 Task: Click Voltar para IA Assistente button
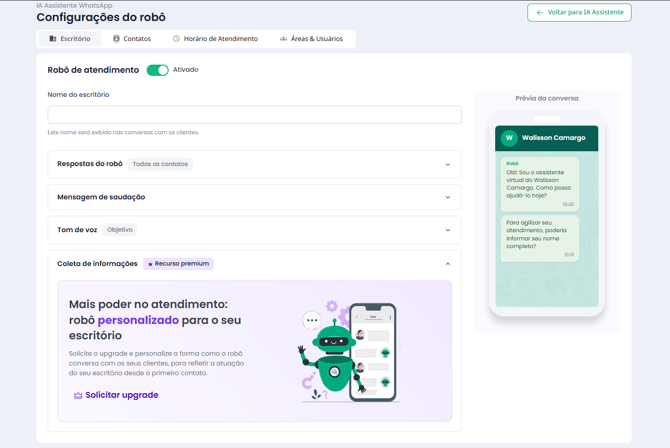(579, 13)
